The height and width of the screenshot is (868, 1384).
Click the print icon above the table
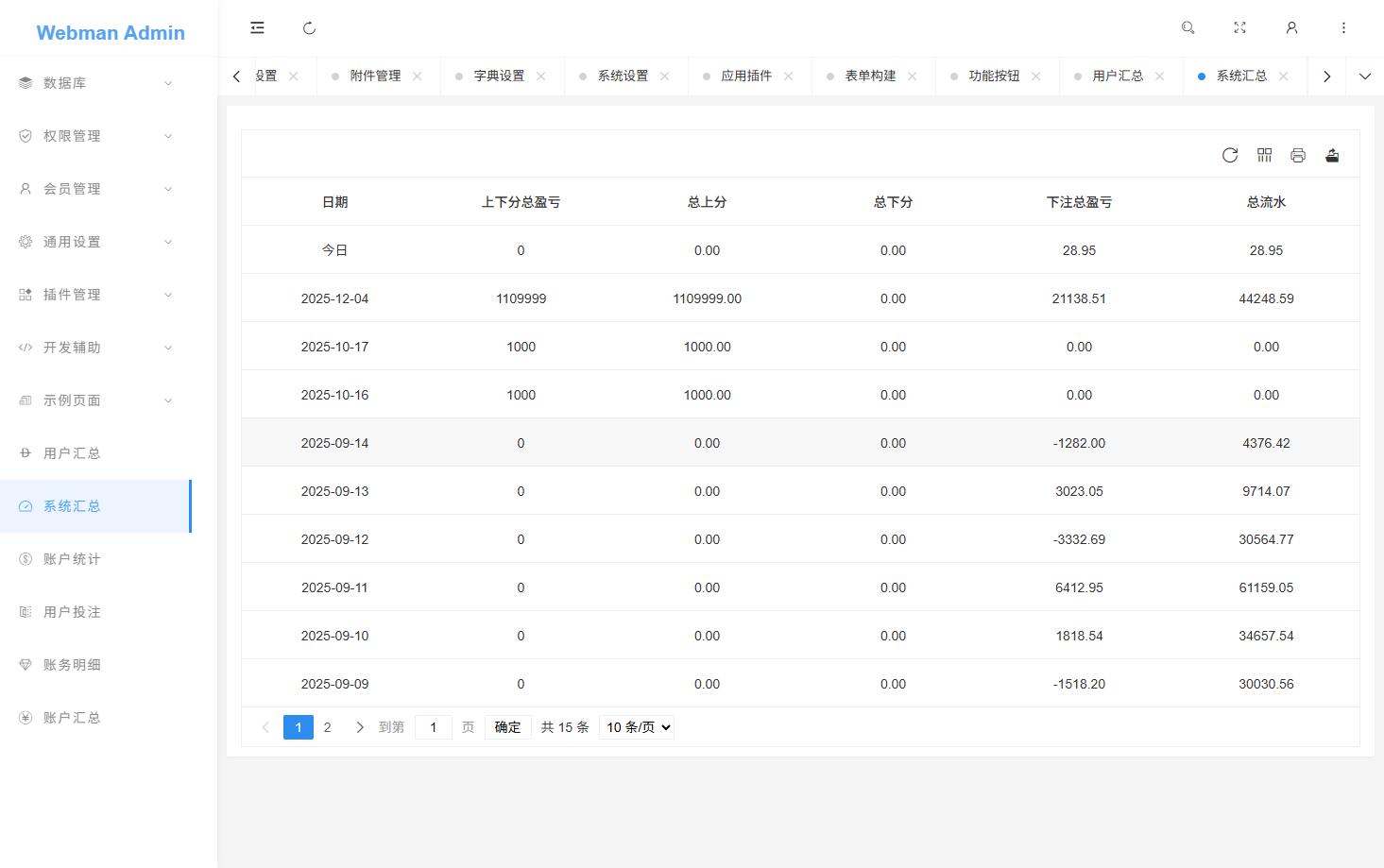(1298, 155)
